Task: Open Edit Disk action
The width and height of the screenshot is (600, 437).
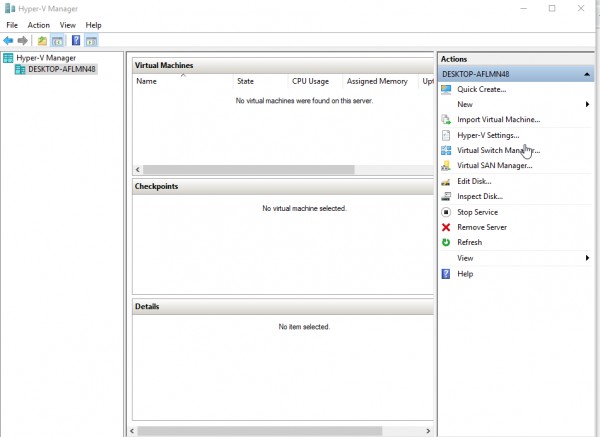Action: click(x=474, y=181)
